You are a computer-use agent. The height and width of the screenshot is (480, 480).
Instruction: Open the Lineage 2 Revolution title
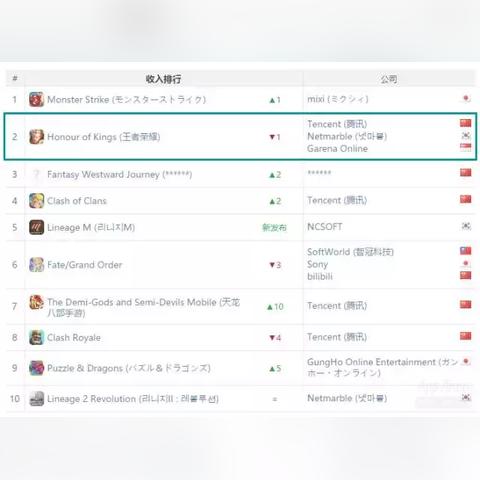133,399
